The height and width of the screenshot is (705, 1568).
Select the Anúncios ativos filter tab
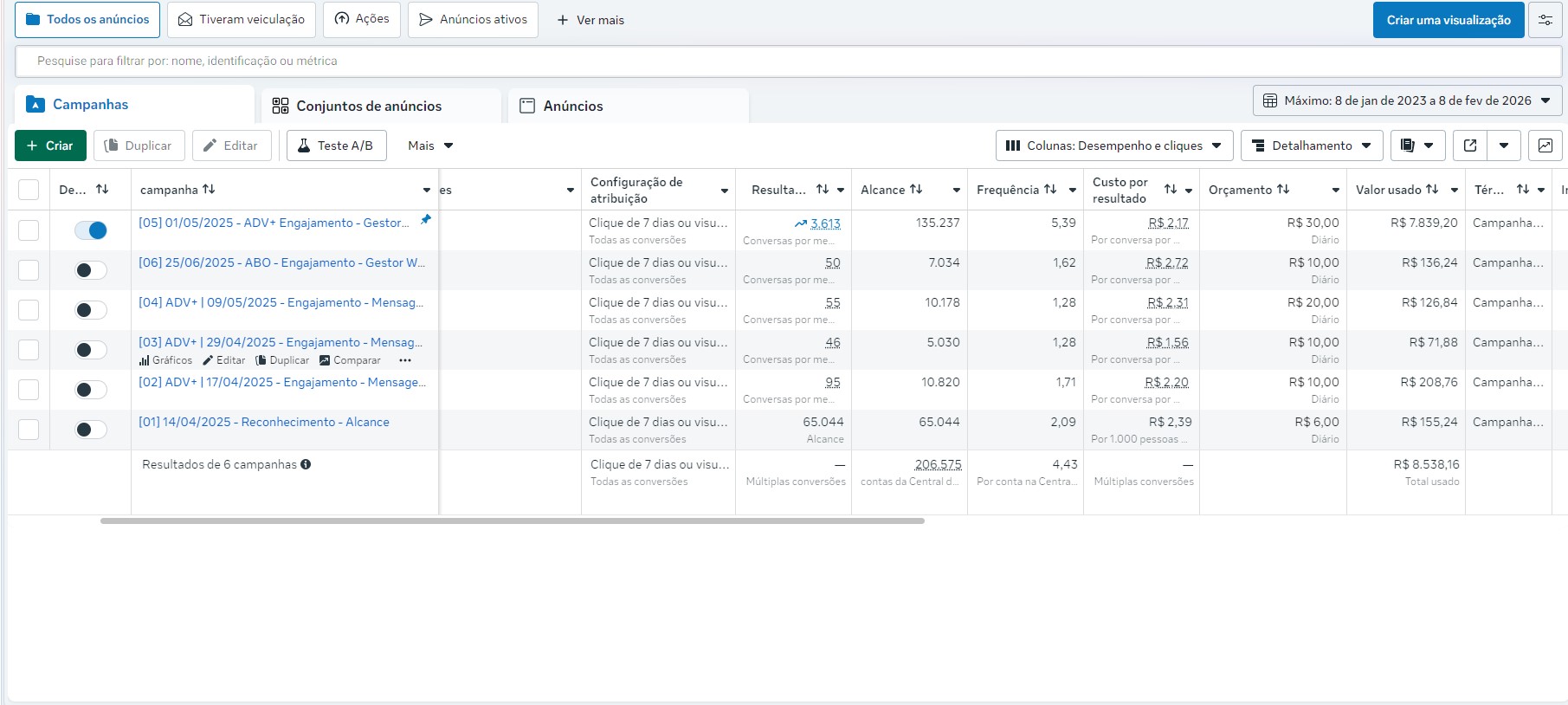tap(473, 19)
